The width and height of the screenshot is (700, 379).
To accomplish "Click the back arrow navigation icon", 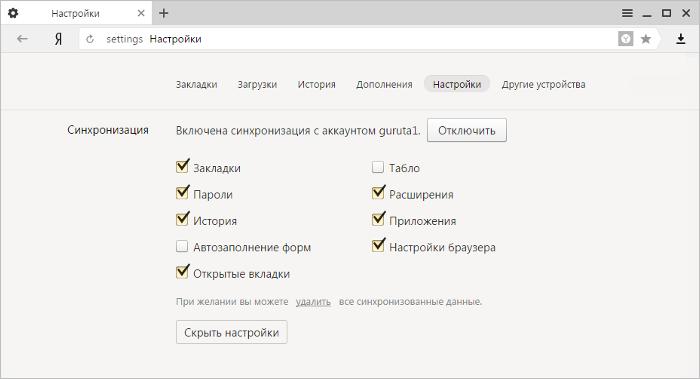I will tap(22, 39).
